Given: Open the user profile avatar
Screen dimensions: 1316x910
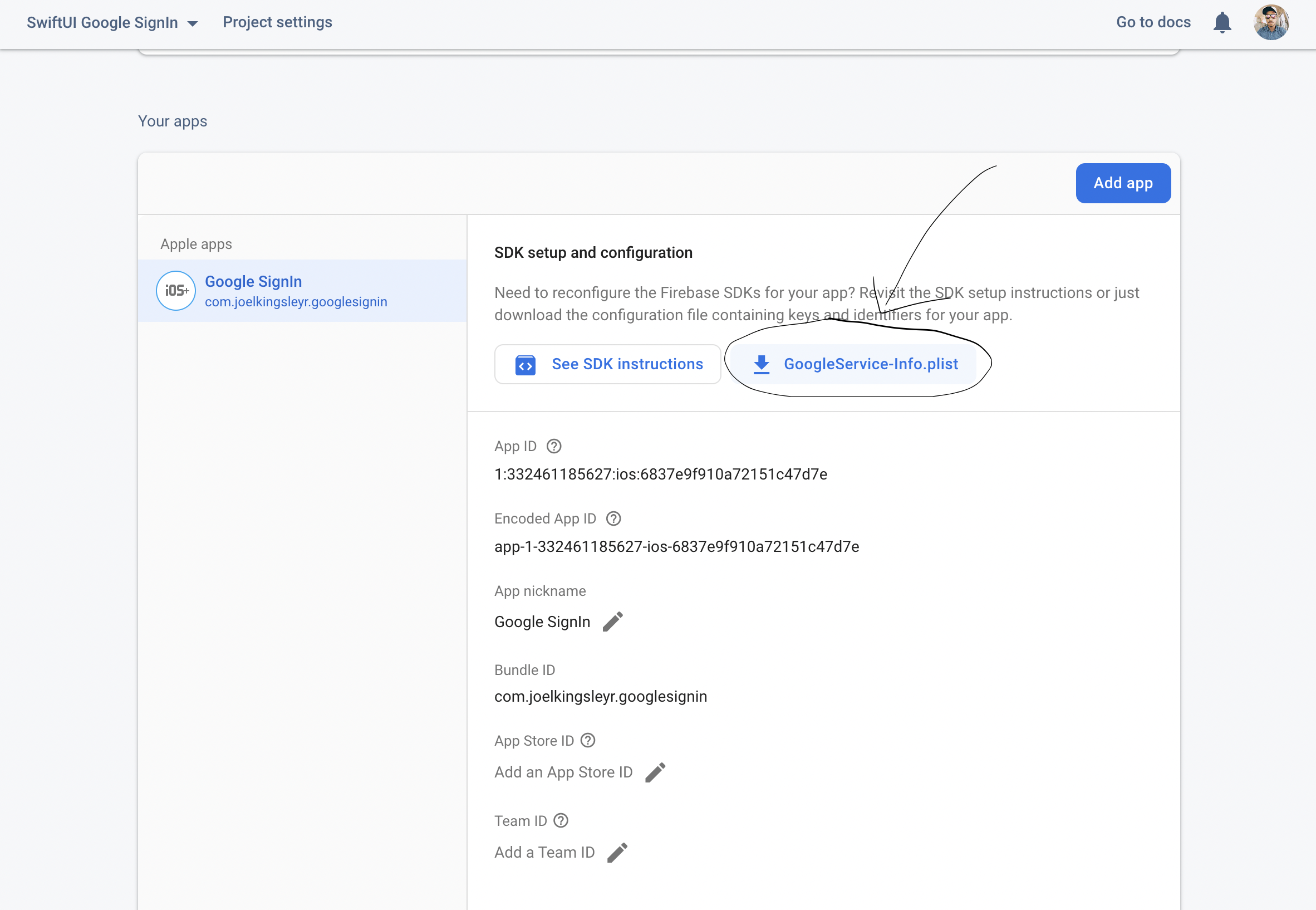Looking at the screenshot, I should (1270, 23).
